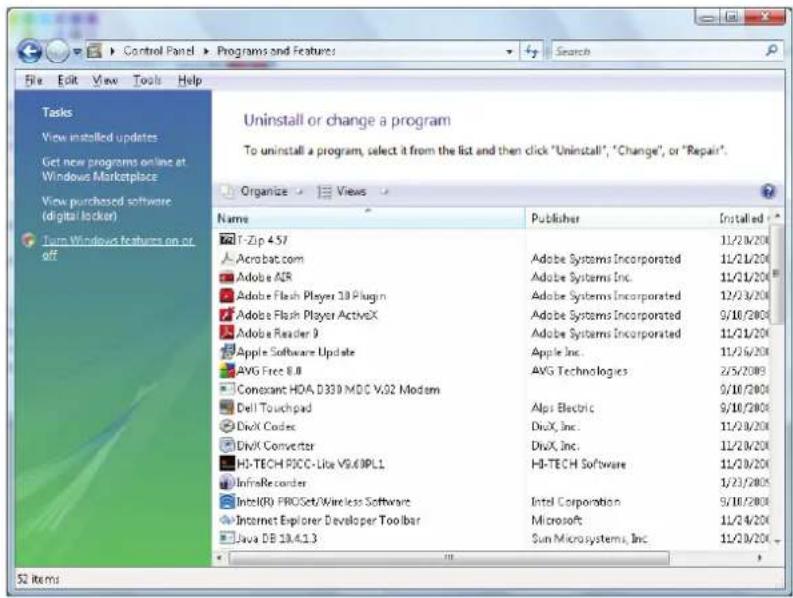This screenshot has width=793, height=598.
Task: Select the AVG Technologies publisher cell
Action: pyautogui.click(x=580, y=371)
